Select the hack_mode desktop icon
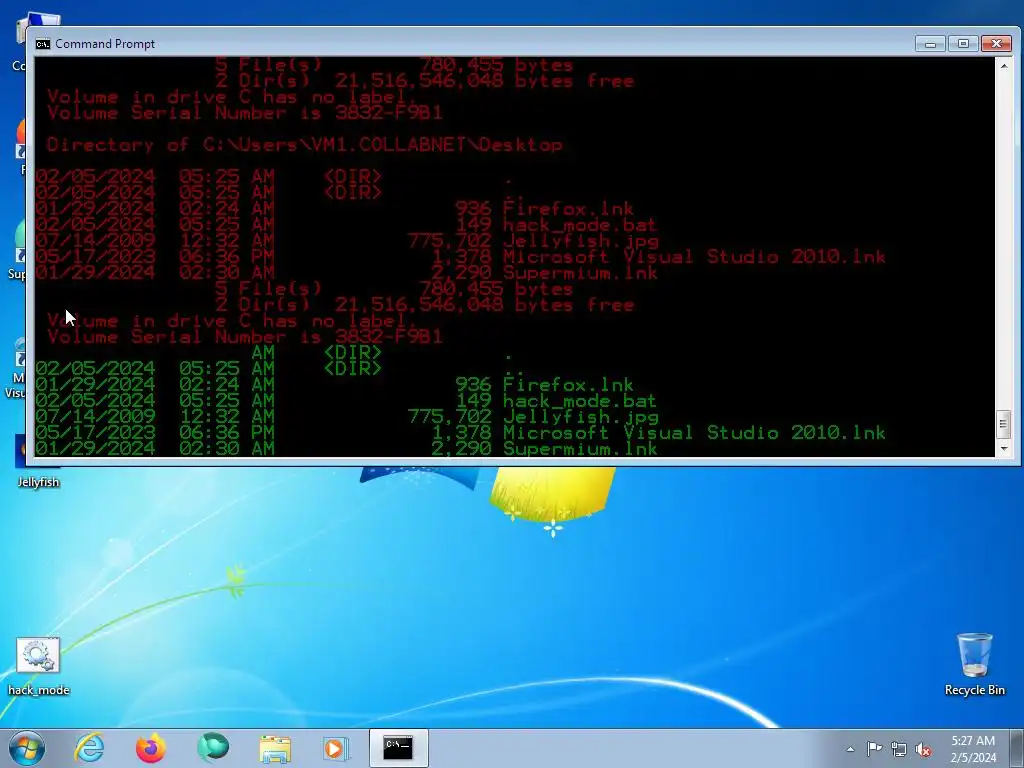 tap(38, 666)
